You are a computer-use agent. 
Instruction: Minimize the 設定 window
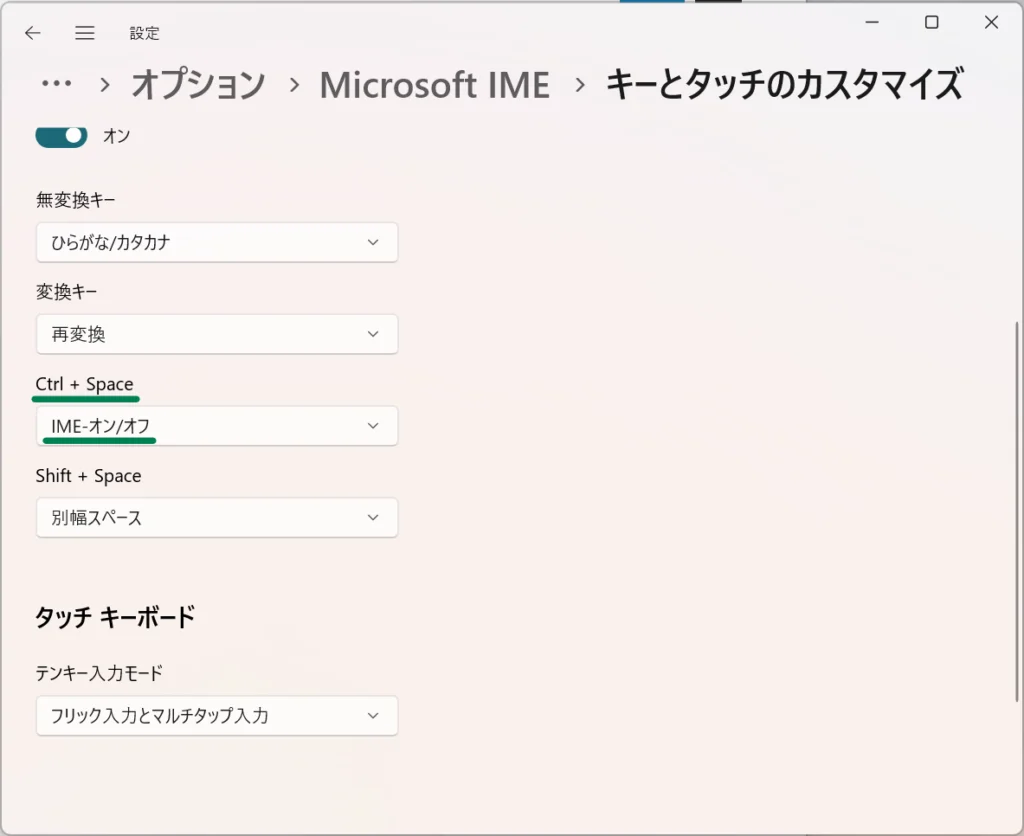(x=872, y=22)
